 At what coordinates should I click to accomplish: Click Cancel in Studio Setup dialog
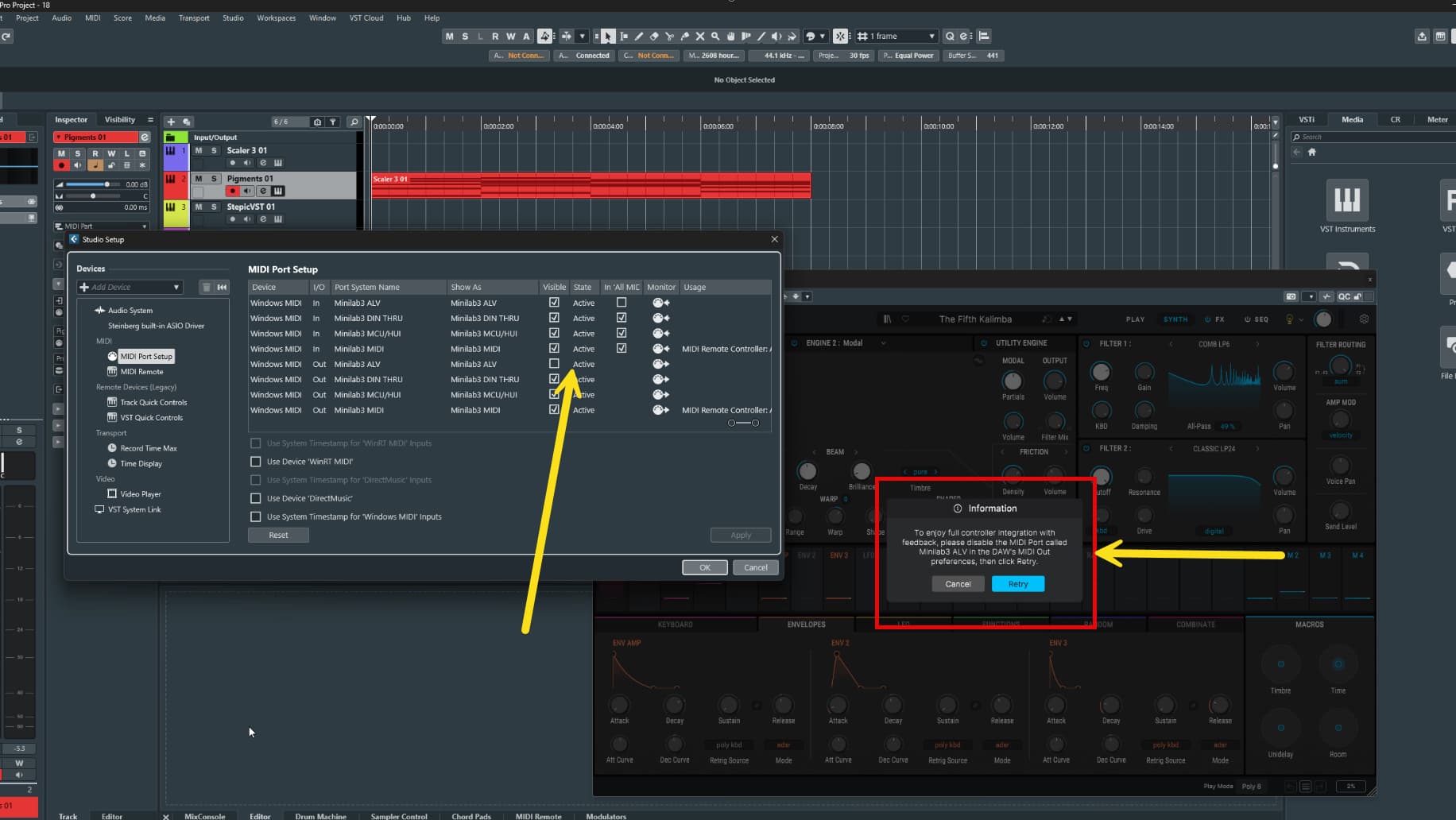(x=755, y=567)
